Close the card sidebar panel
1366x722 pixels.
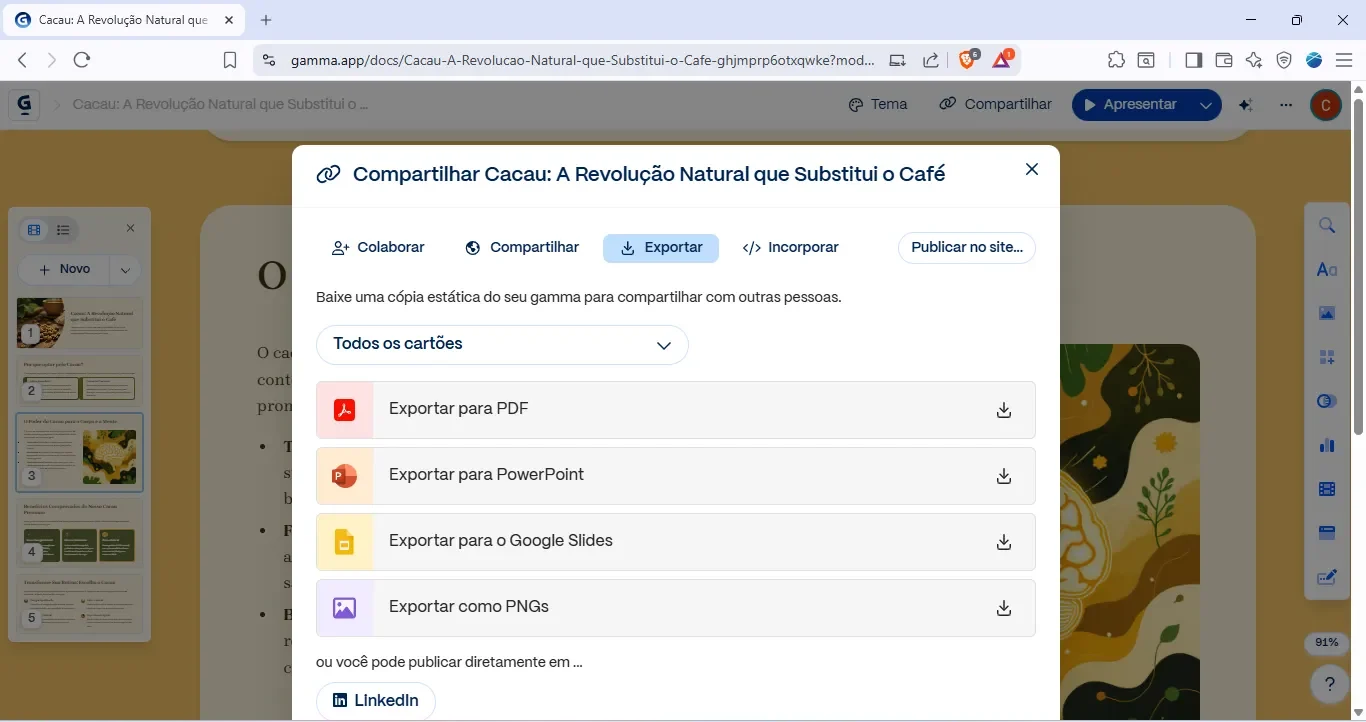pyautogui.click(x=130, y=229)
